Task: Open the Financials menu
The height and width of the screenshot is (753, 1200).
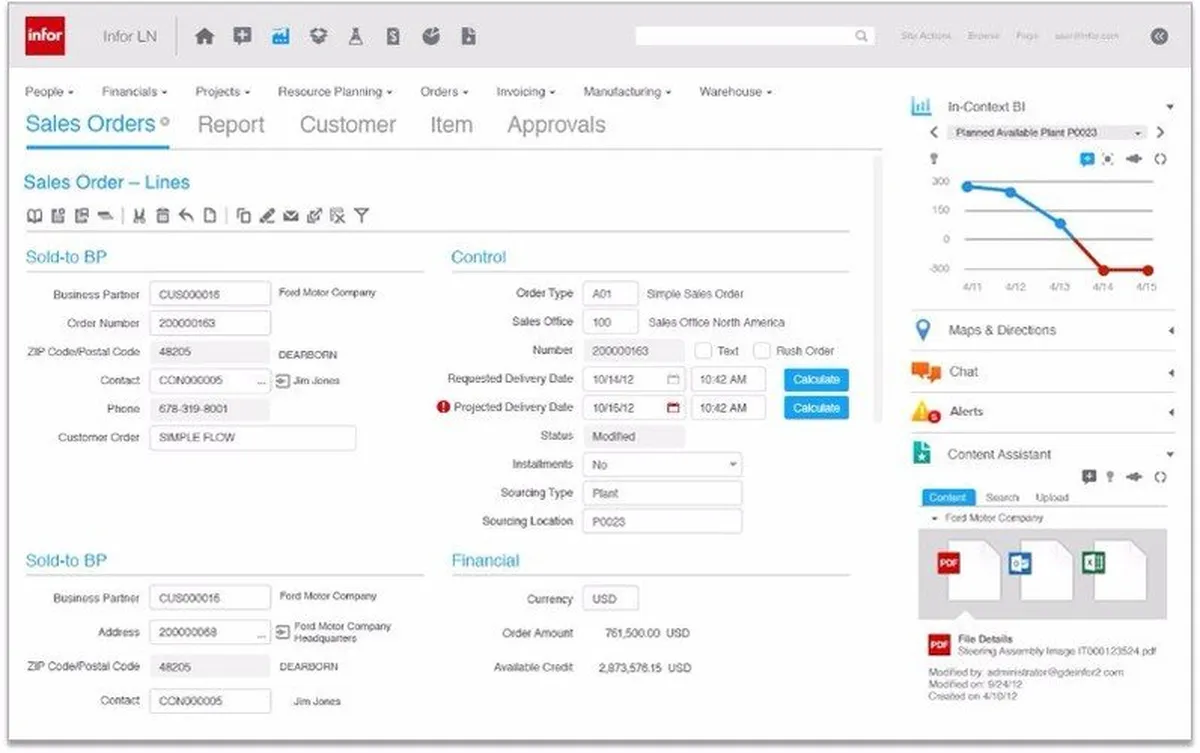Action: 134,92
